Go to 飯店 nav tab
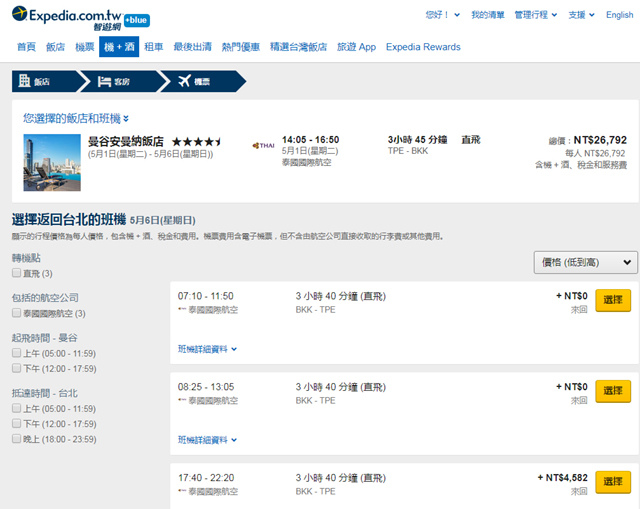 pos(56,47)
